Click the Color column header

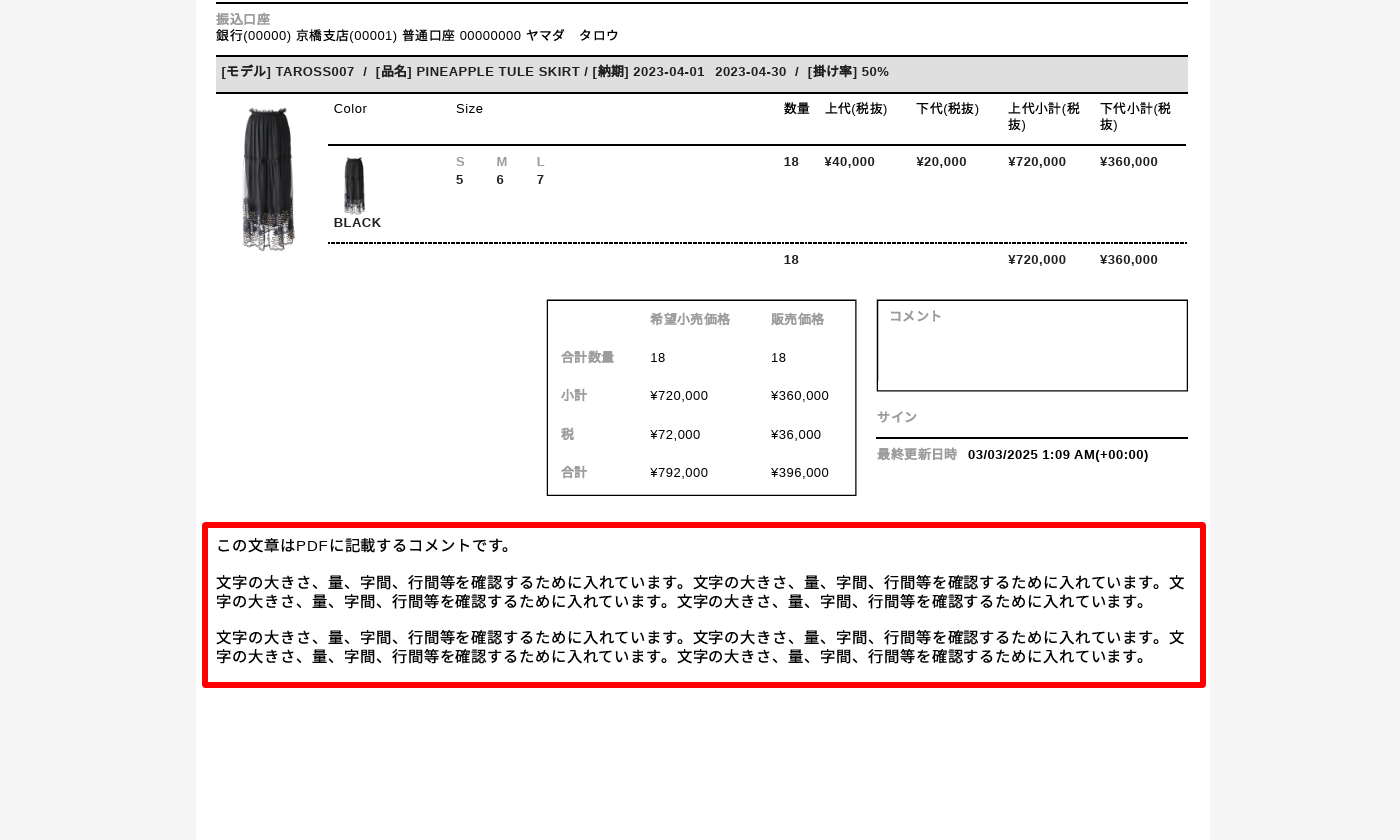point(350,108)
